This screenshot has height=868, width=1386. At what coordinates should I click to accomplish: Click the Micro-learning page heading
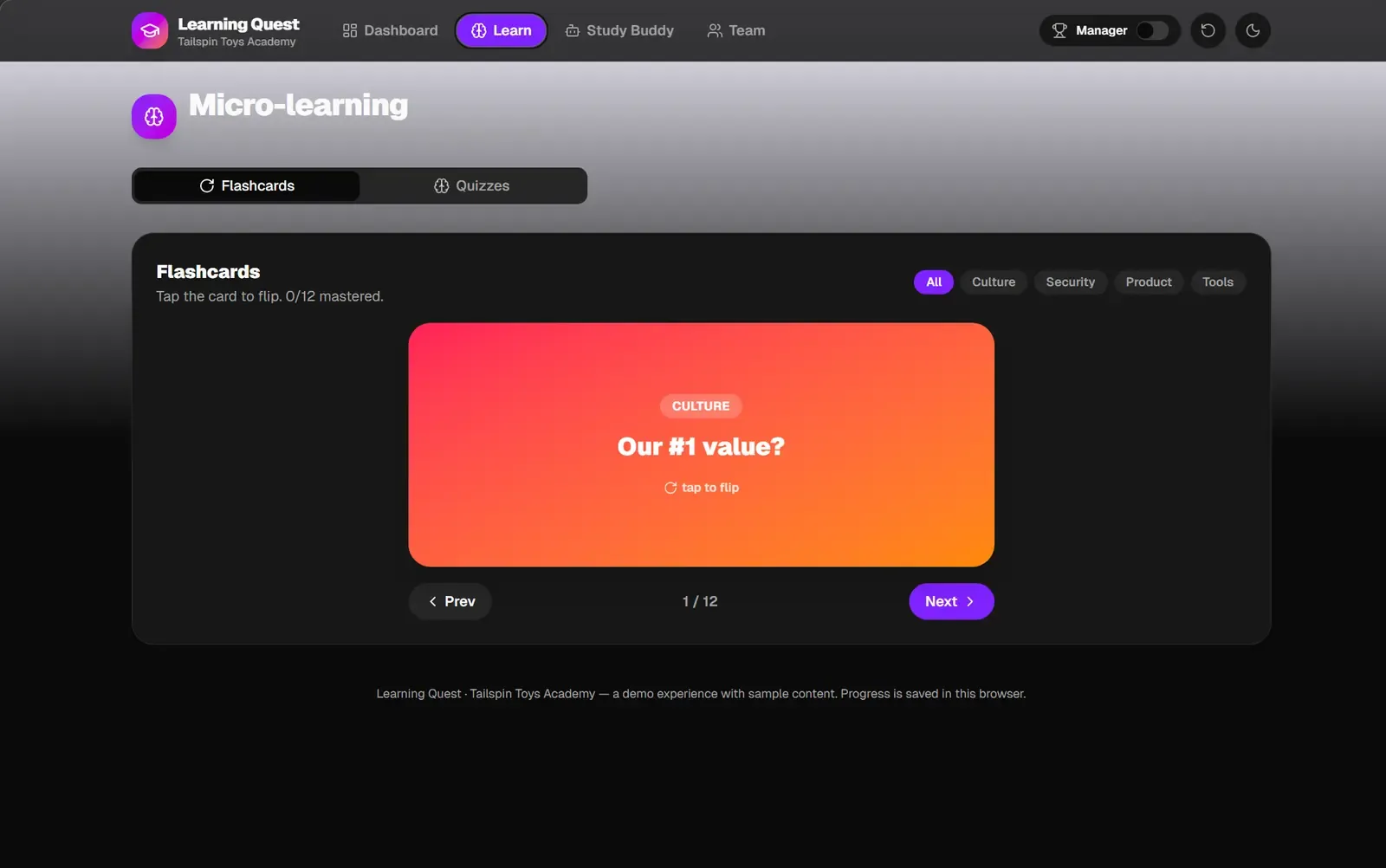[x=299, y=105]
